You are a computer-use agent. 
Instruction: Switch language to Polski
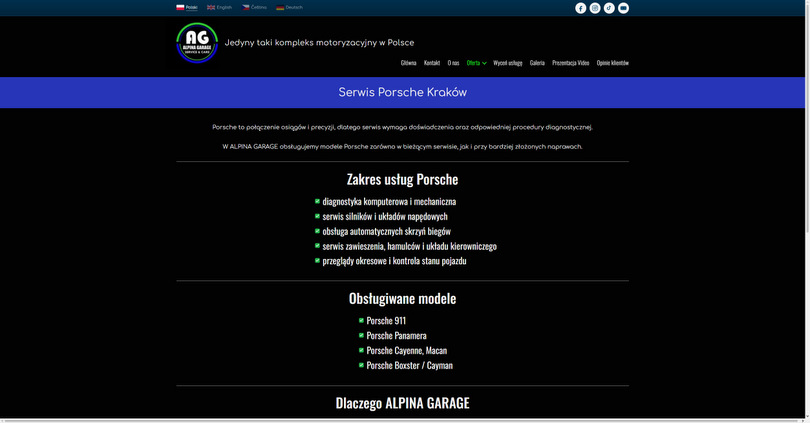(187, 7)
